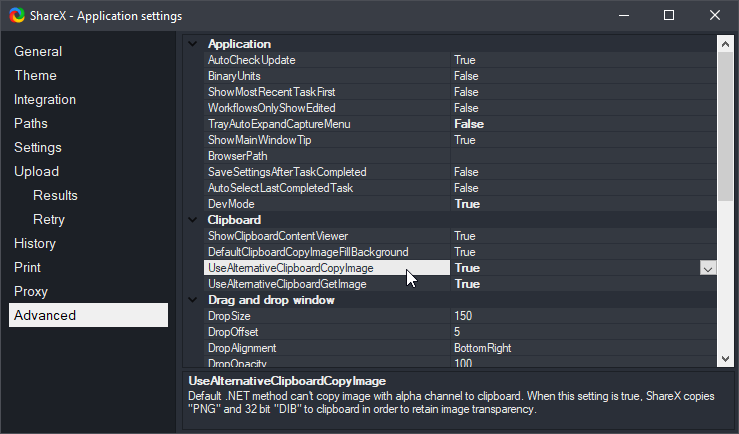Click the DropAlignment BottomRight value
739x434 pixels.
click(x=483, y=348)
